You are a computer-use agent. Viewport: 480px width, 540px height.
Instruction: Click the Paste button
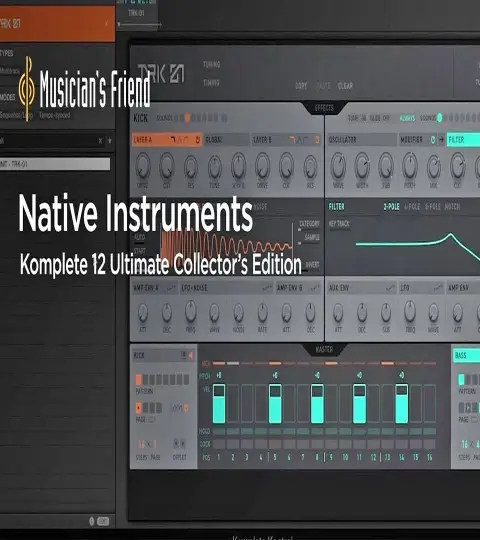coord(323,86)
